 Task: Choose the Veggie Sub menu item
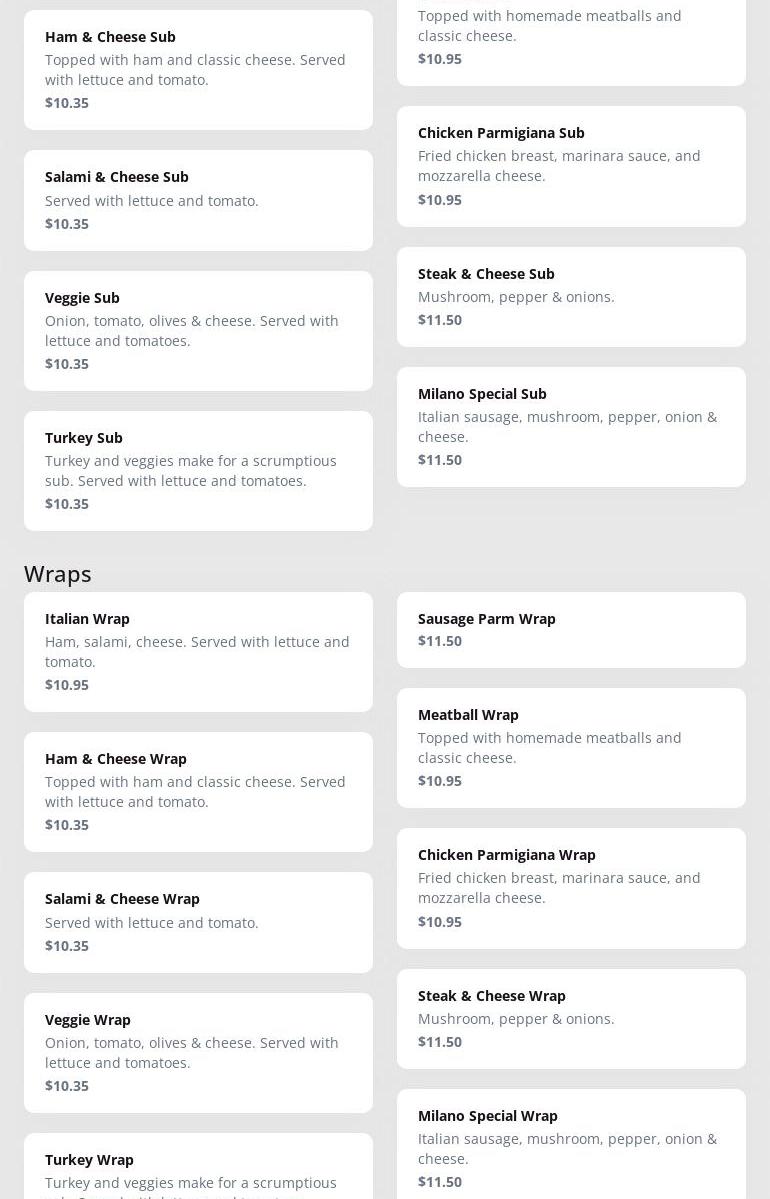click(198, 331)
